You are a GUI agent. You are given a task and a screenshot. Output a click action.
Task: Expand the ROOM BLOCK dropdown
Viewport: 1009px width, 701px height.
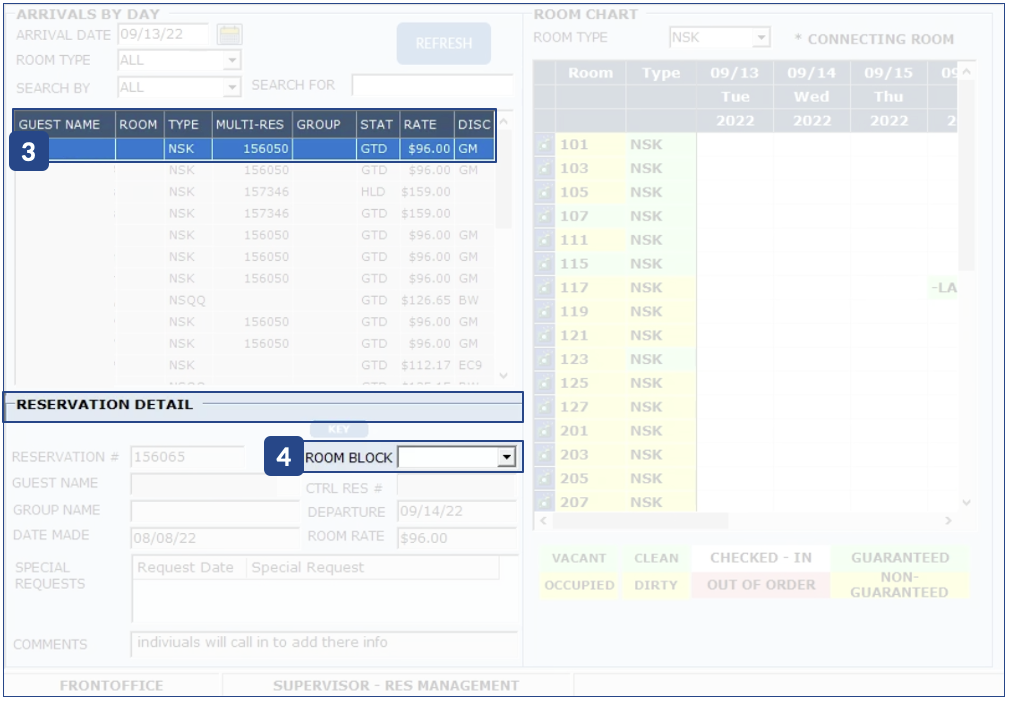pos(506,458)
